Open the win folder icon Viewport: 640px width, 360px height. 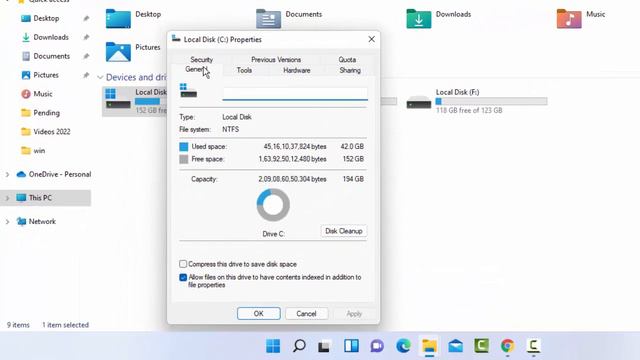point(26,151)
